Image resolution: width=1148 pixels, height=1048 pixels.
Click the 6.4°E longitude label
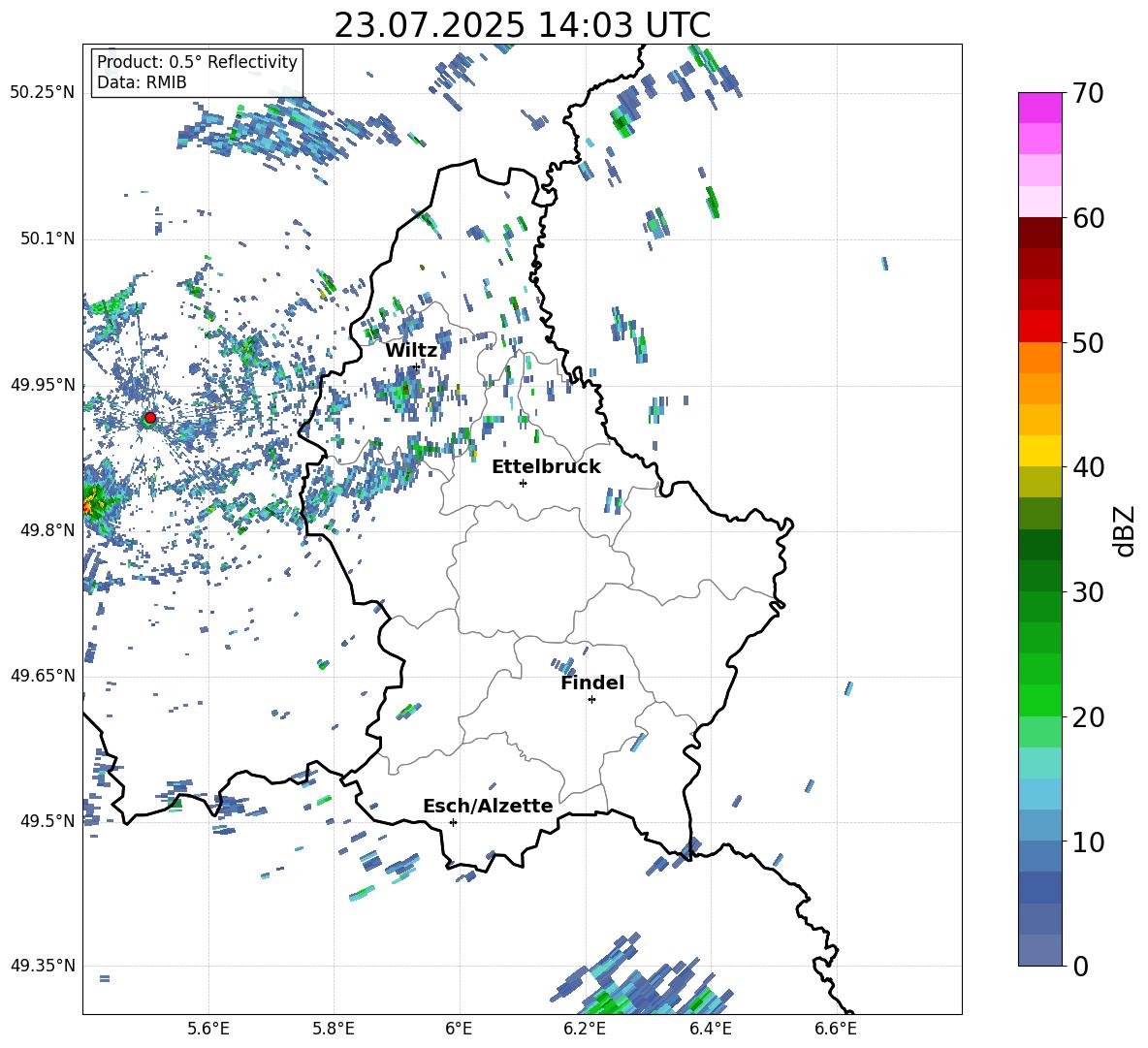tap(710, 1030)
